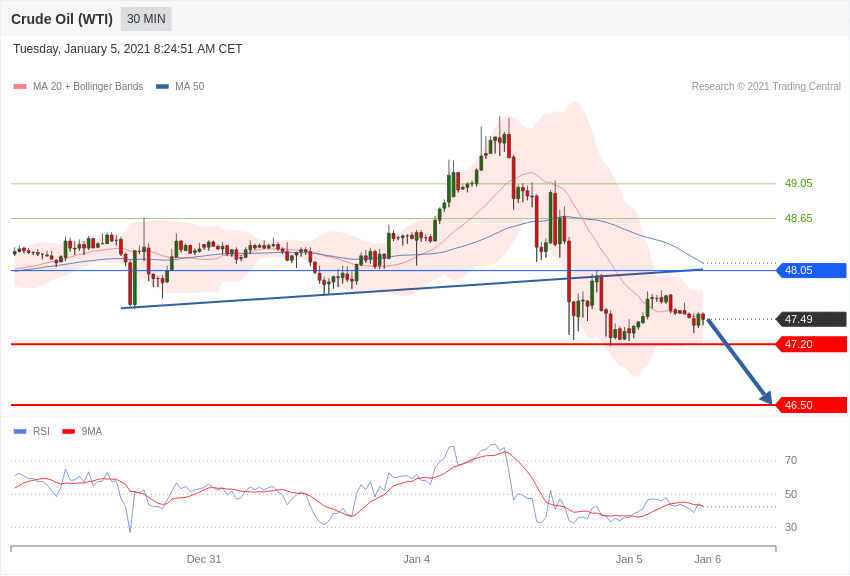Toggle the MA 50 legend label
The width and height of the screenshot is (850, 576).
189,87
